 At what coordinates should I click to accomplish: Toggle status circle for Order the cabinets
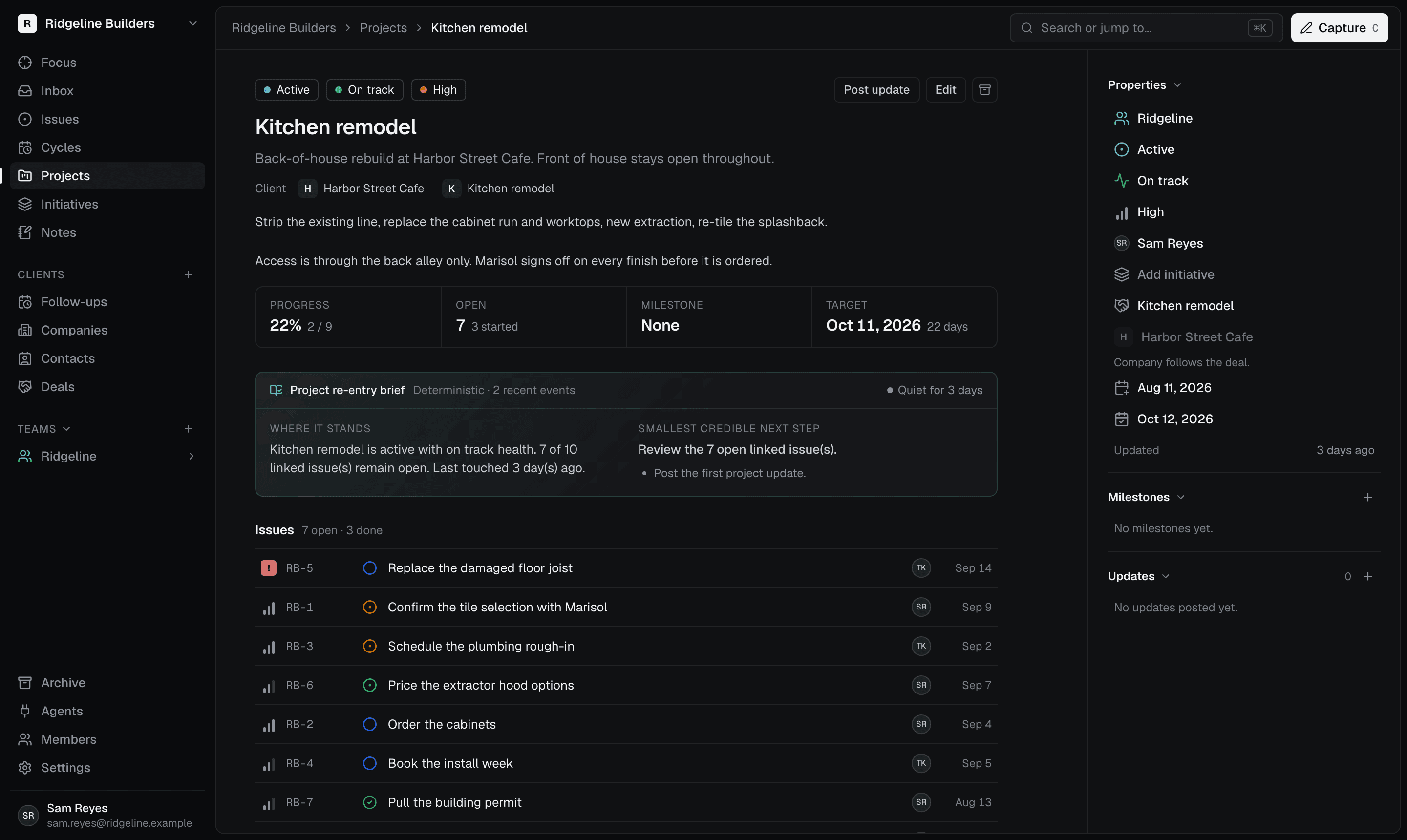point(370,724)
